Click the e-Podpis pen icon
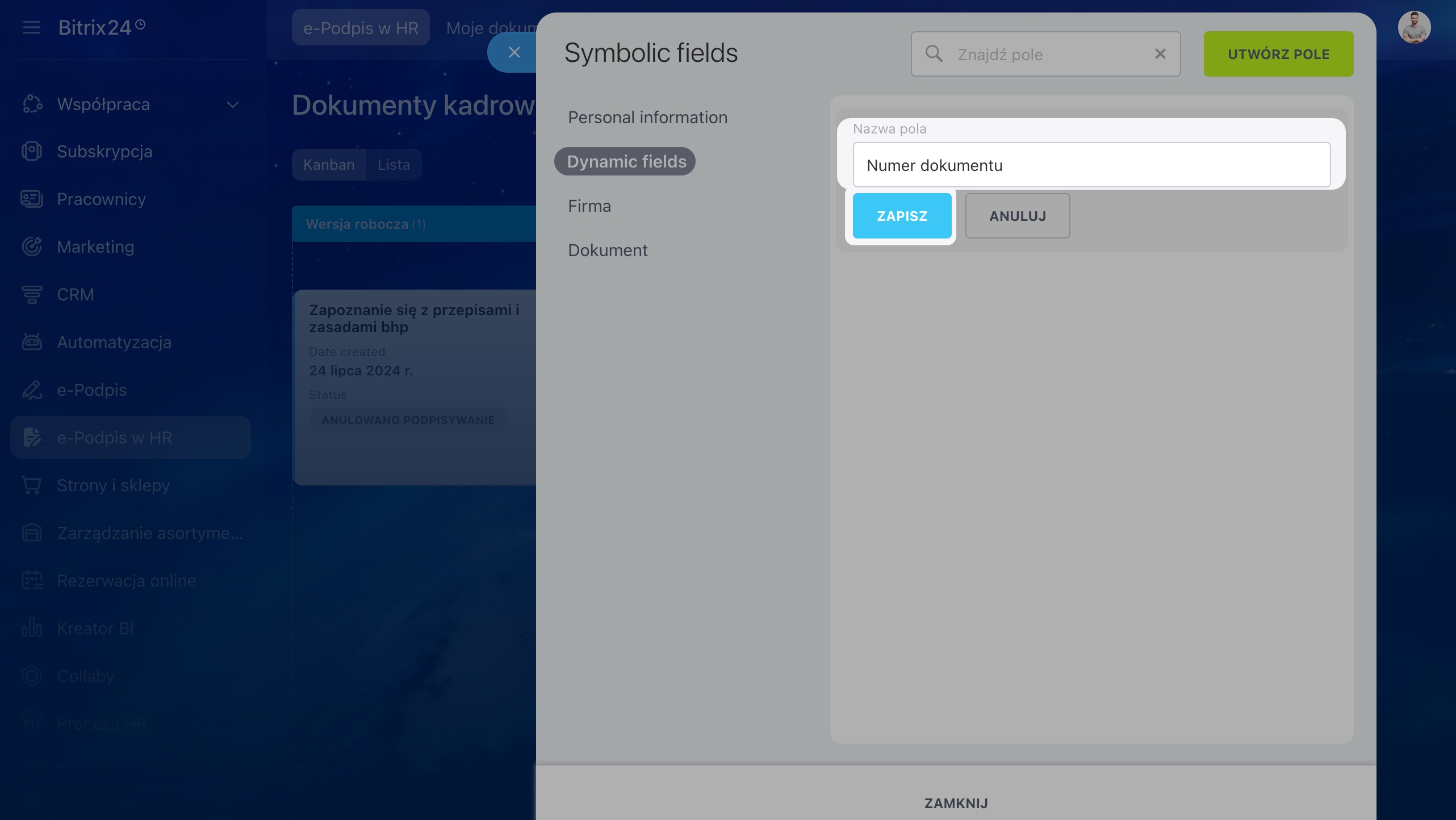This screenshot has width=1456, height=820. click(x=32, y=390)
